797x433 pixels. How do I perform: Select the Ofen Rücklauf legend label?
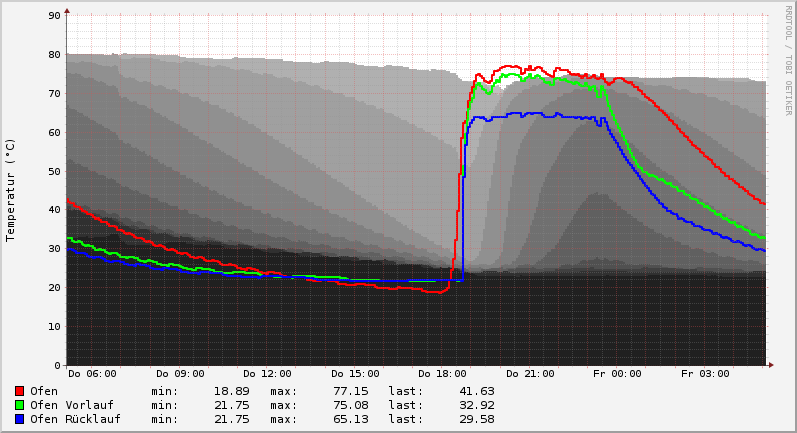click(x=75, y=419)
